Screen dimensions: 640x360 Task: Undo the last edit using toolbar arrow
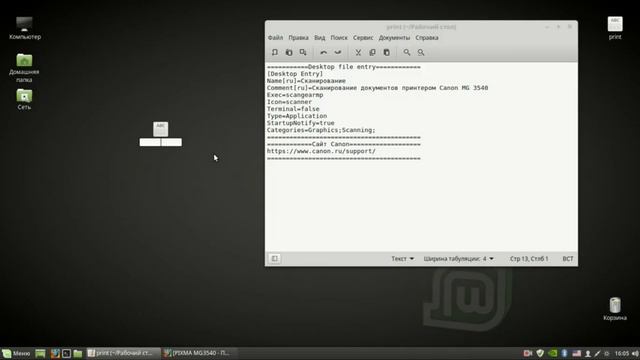(x=324, y=52)
